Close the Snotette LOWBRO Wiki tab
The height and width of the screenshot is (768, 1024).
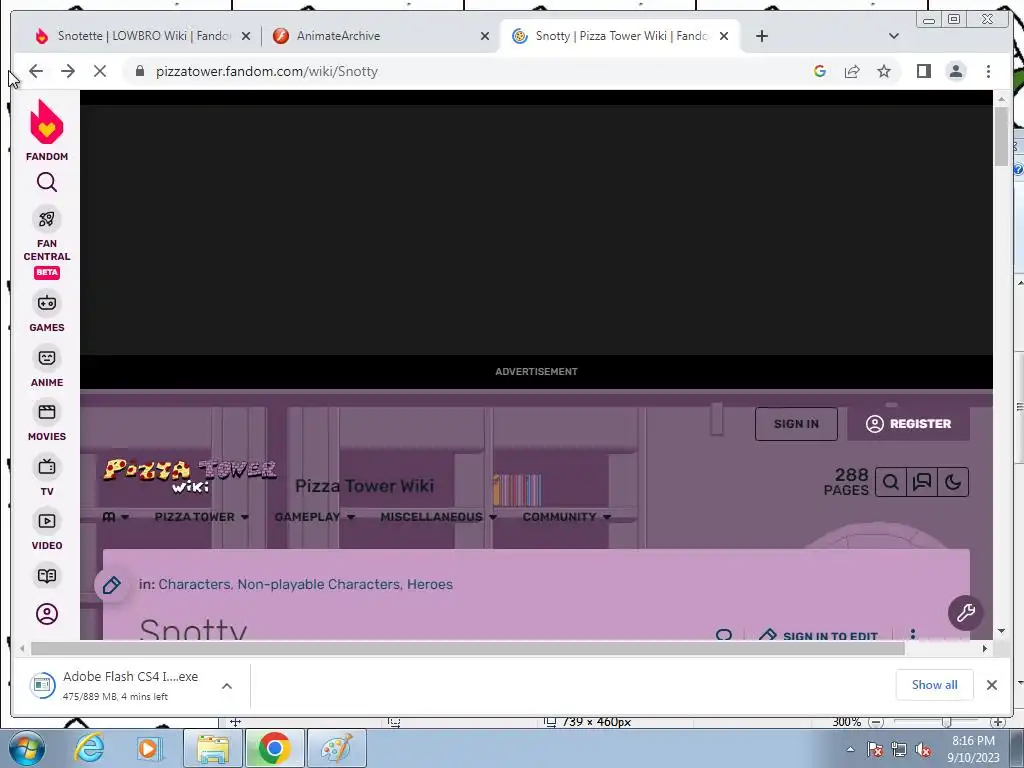point(246,36)
